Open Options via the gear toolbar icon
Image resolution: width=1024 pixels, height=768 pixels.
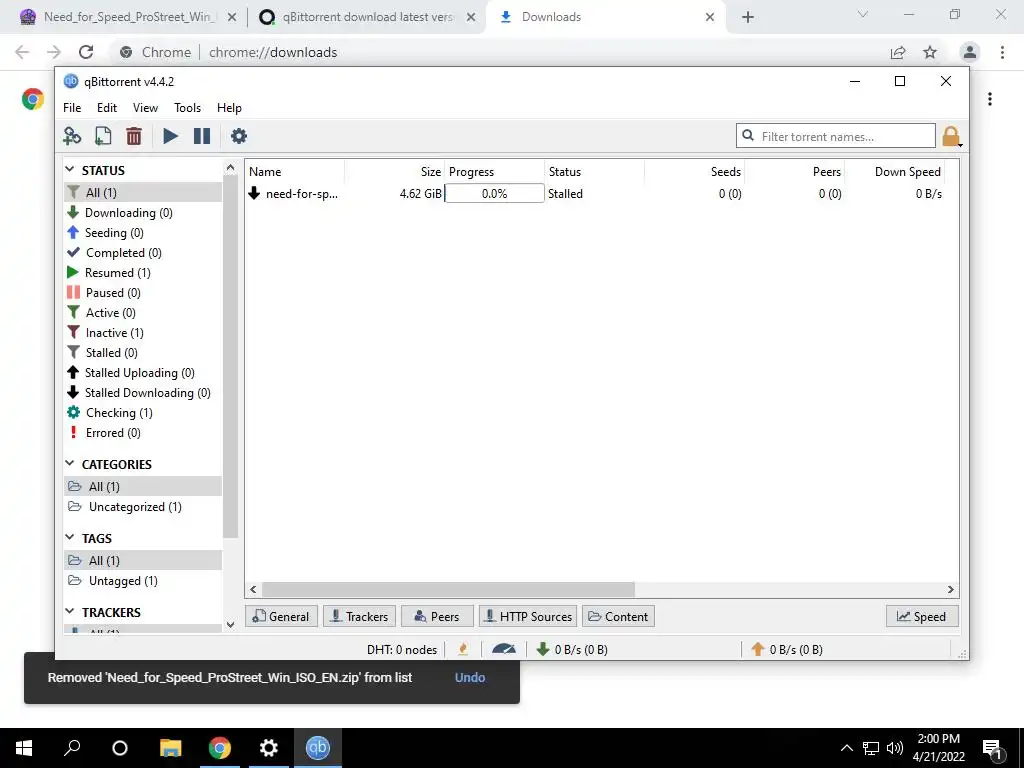239,136
